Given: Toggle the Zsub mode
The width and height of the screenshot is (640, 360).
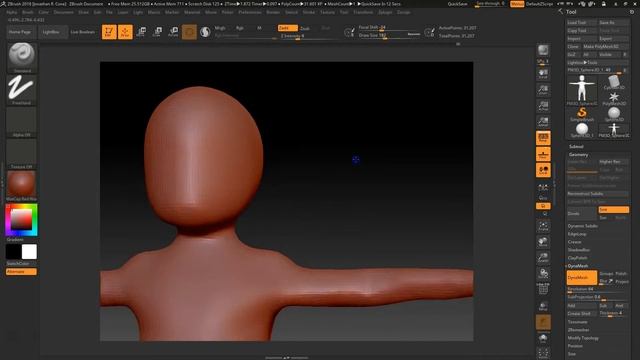Looking at the screenshot, I should tap(305, 28).
